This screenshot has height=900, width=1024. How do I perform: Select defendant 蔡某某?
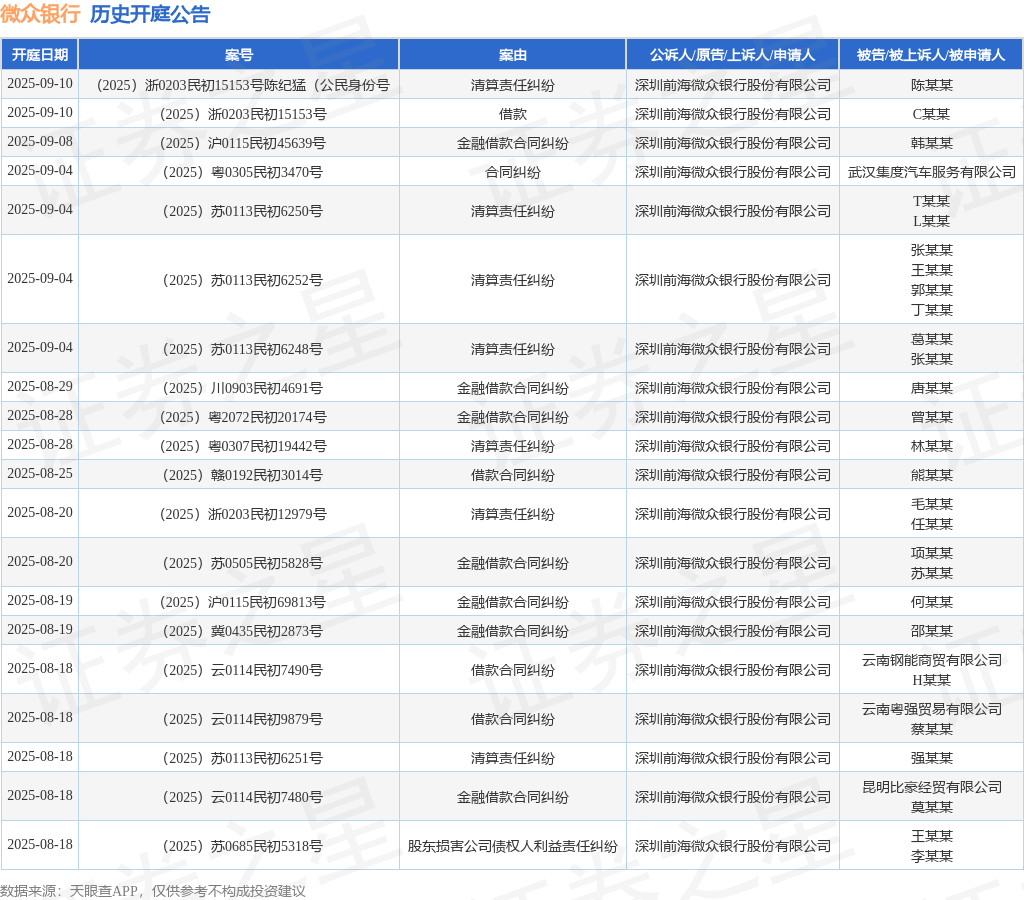pos(932,729)
